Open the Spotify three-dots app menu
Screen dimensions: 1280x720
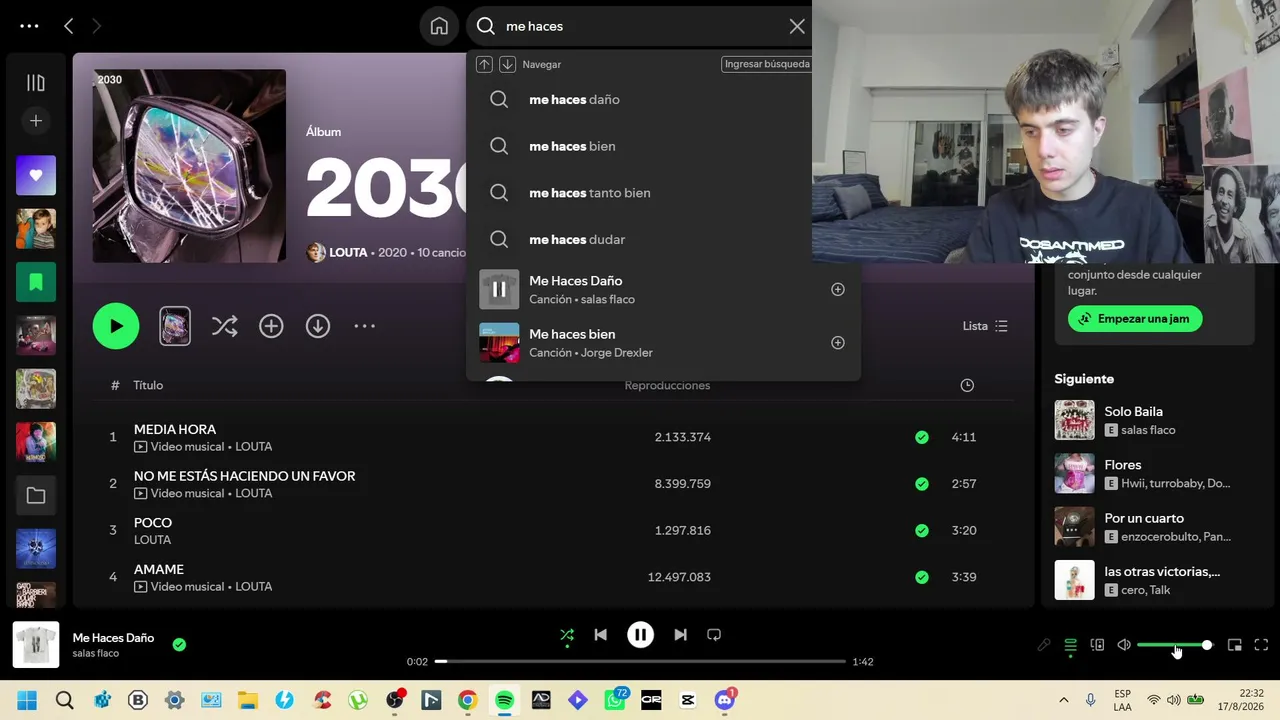(29, 26)
